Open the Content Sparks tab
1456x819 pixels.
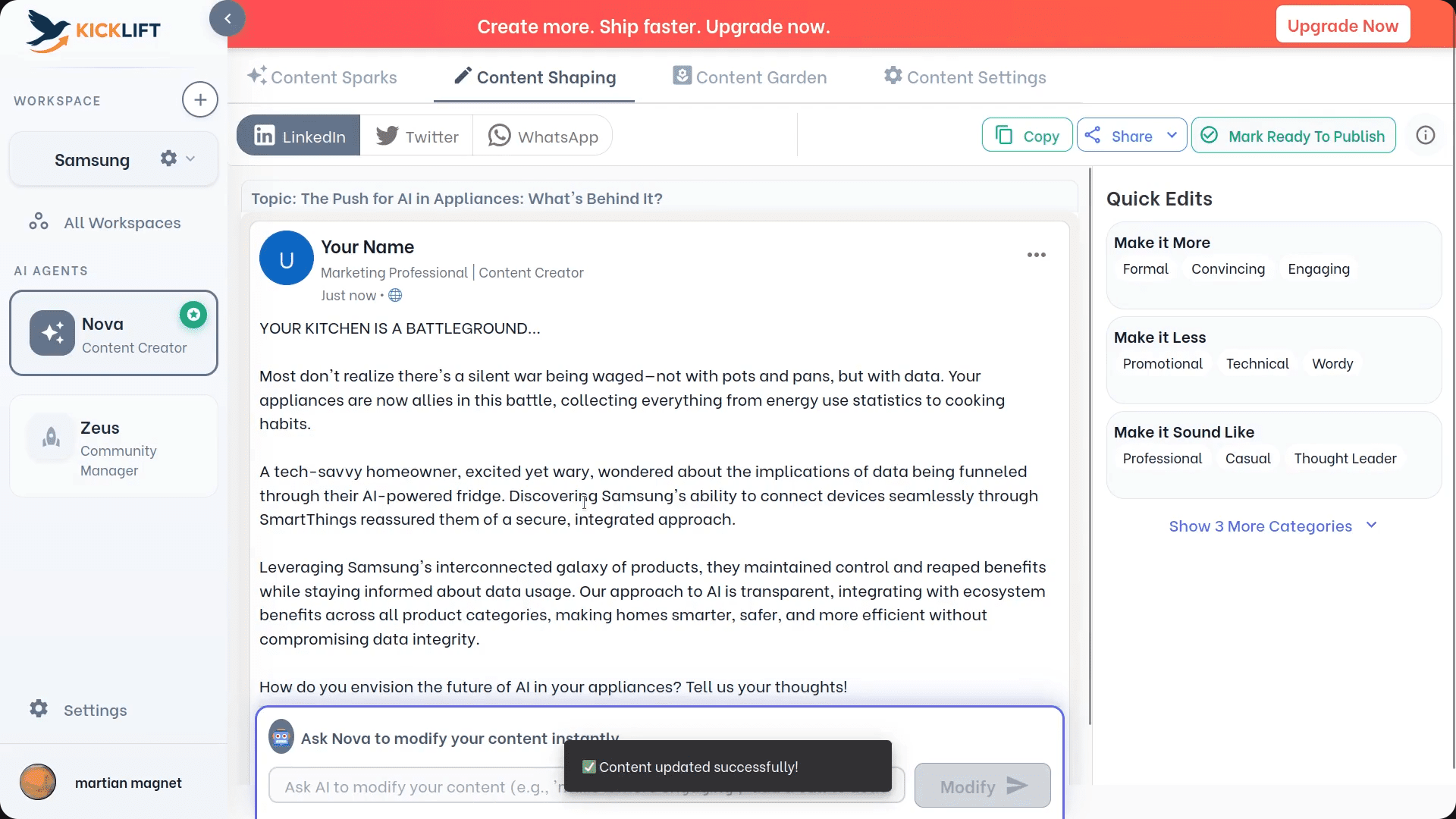(322, 77)
